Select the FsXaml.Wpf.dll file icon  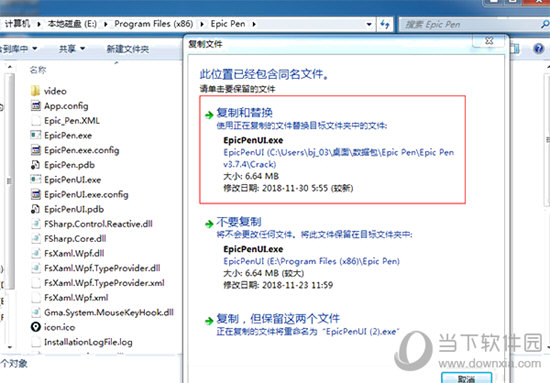click(x=35, y=253)
